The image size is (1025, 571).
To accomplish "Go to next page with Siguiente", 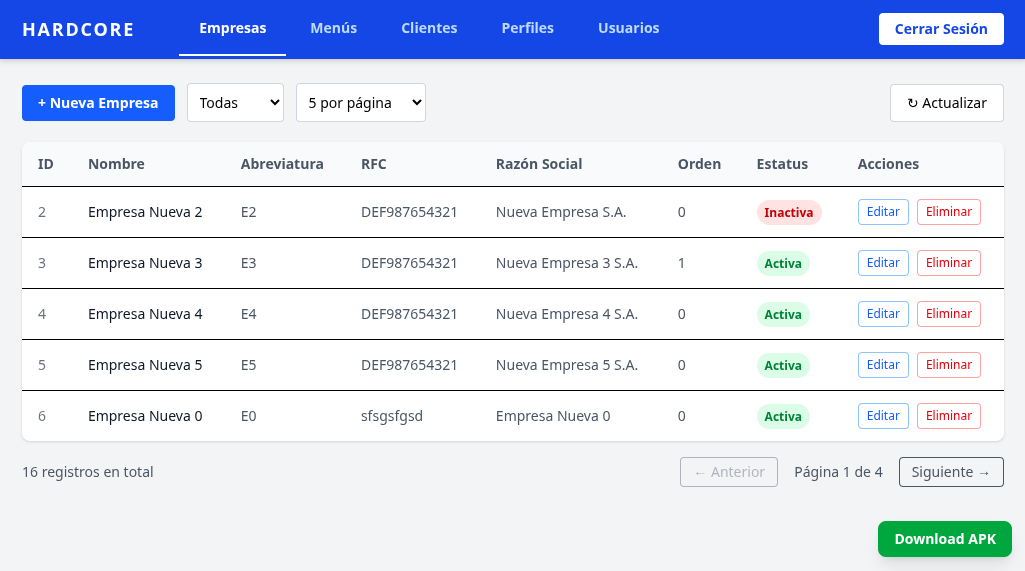I will 951,472.
